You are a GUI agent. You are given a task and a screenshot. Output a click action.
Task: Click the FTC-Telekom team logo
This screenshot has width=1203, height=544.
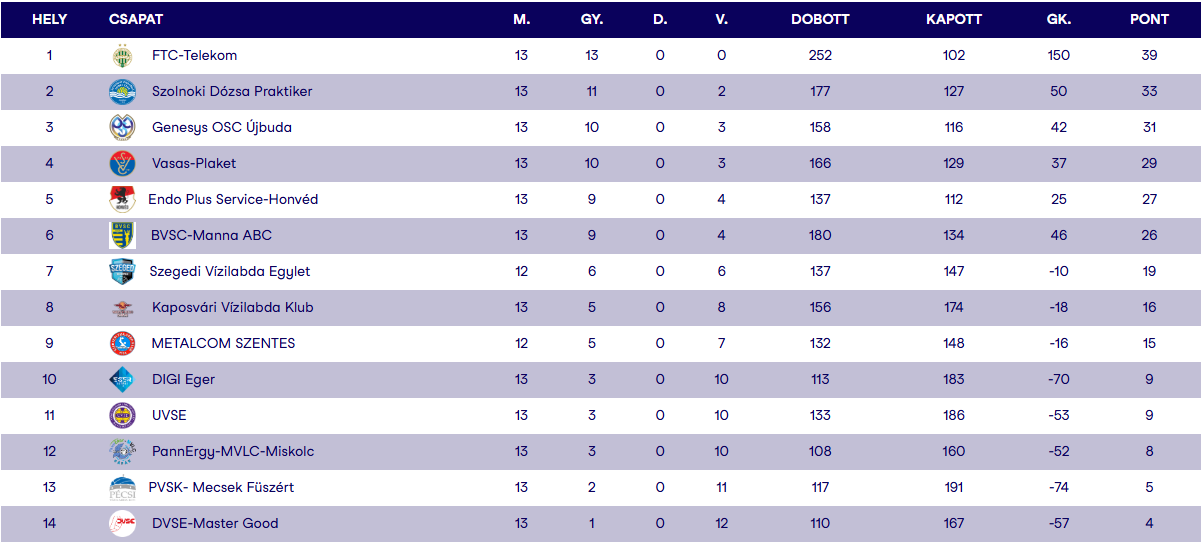coord(122,56)
